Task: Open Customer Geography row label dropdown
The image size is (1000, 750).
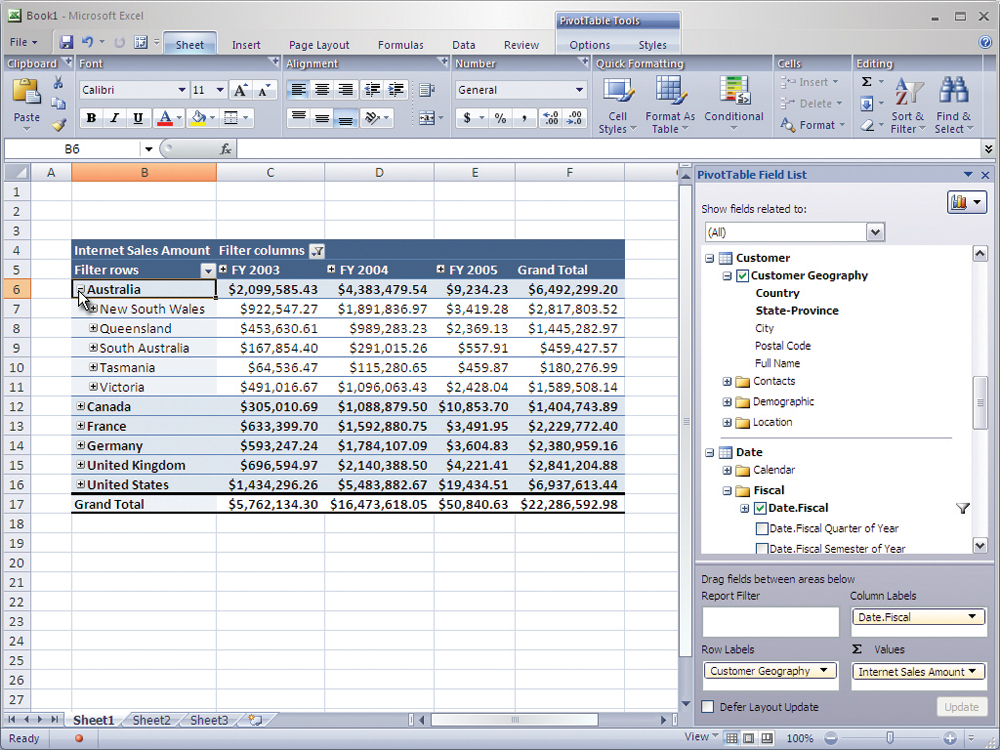Action: point(823,670)
